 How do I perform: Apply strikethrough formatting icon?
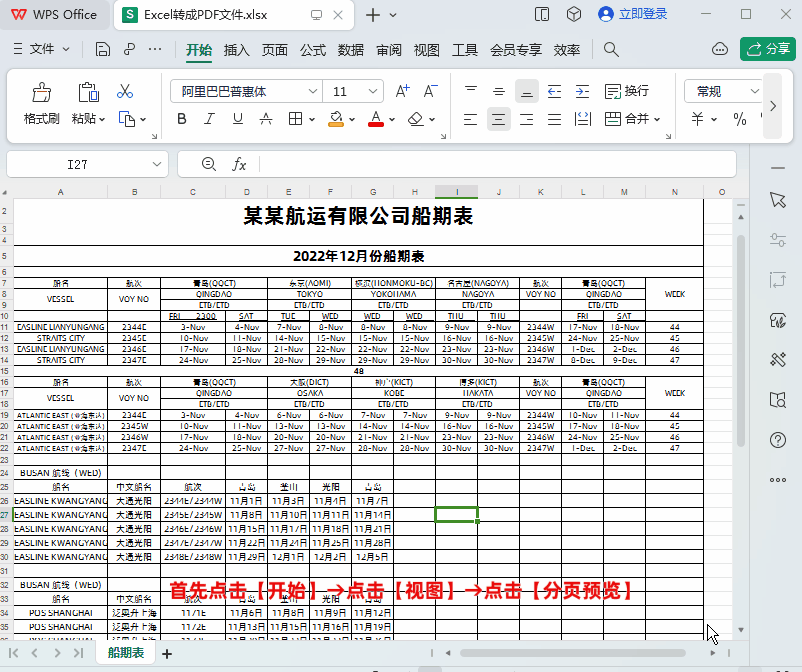[265, 119]
